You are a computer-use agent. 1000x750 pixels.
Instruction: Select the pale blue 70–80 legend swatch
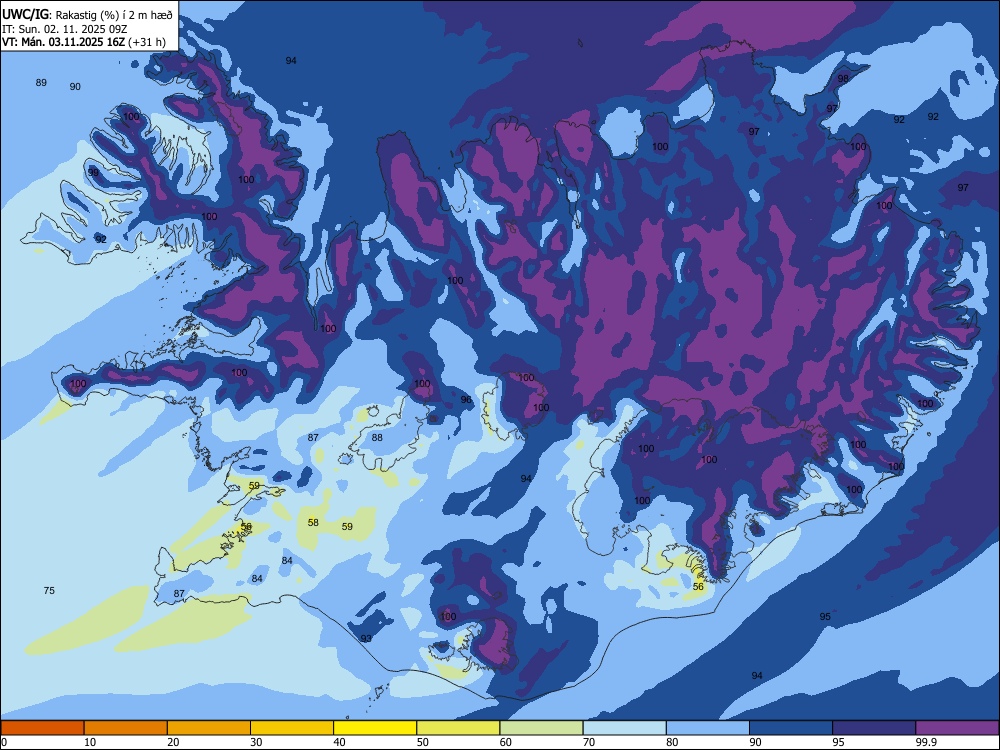(624, 728)
